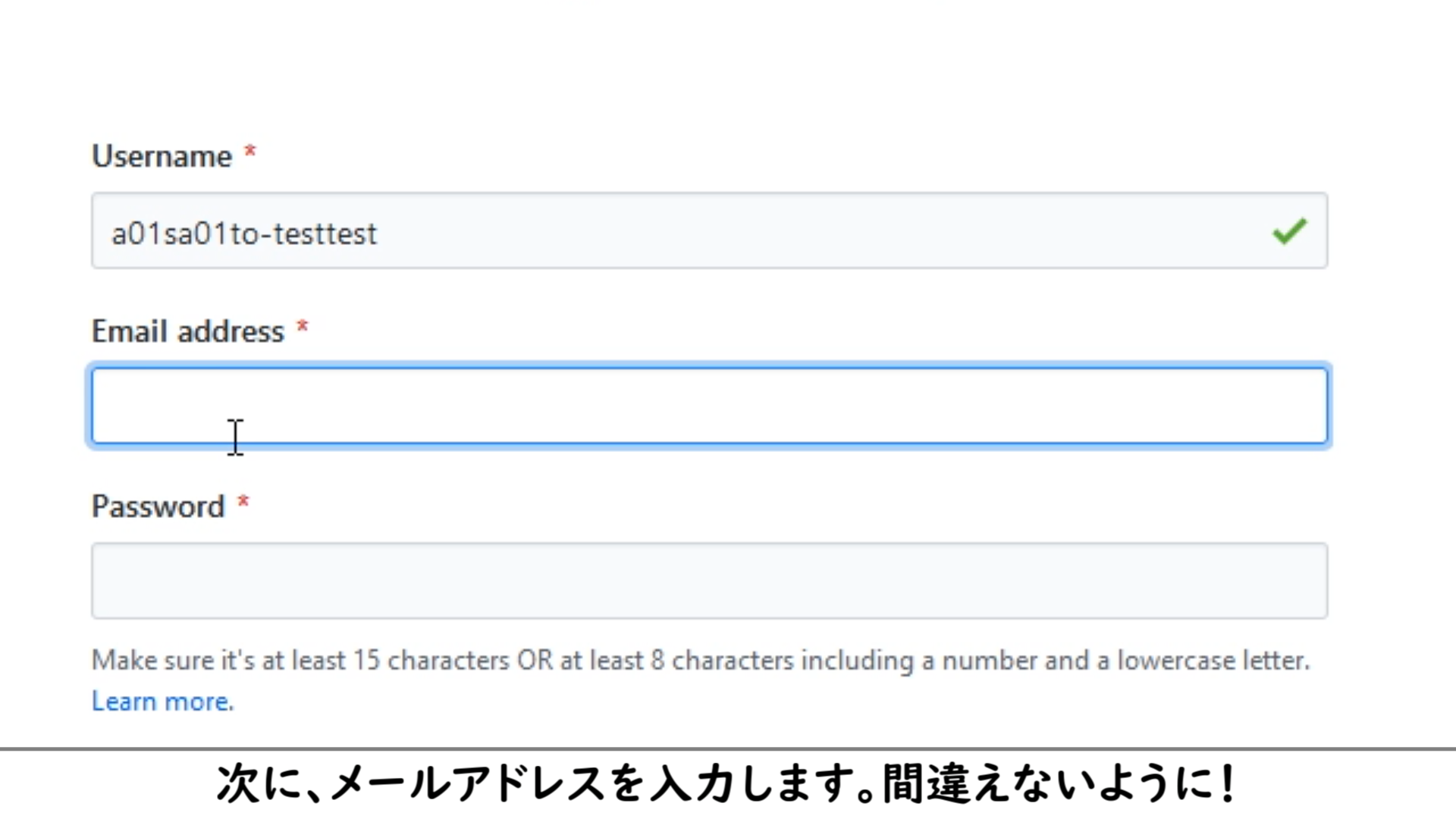This screenshot has width=1456, height=819.
Task: Focus the Username input field
Action: point(709,231)
